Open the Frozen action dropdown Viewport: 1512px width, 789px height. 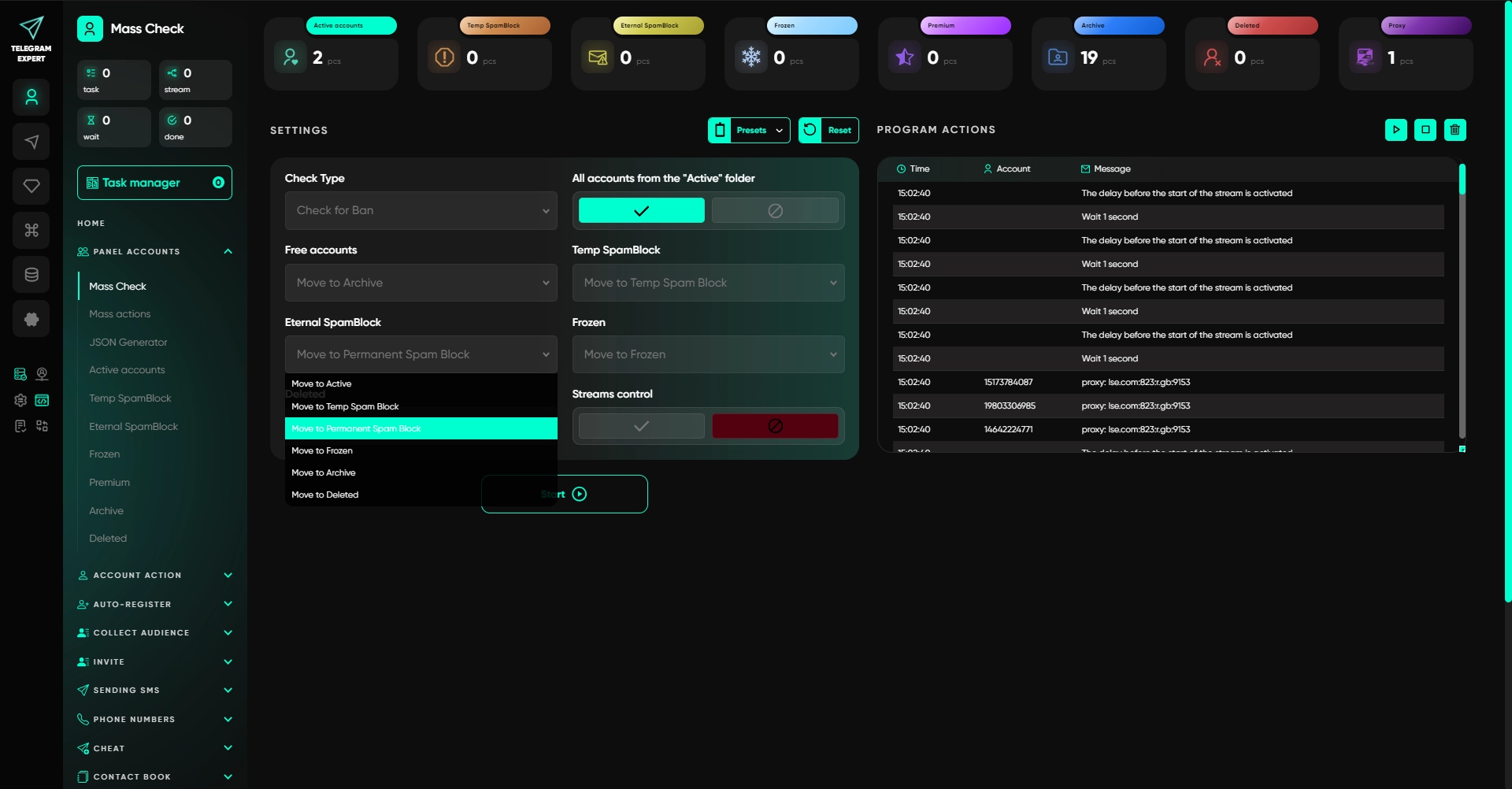(708, 354)
